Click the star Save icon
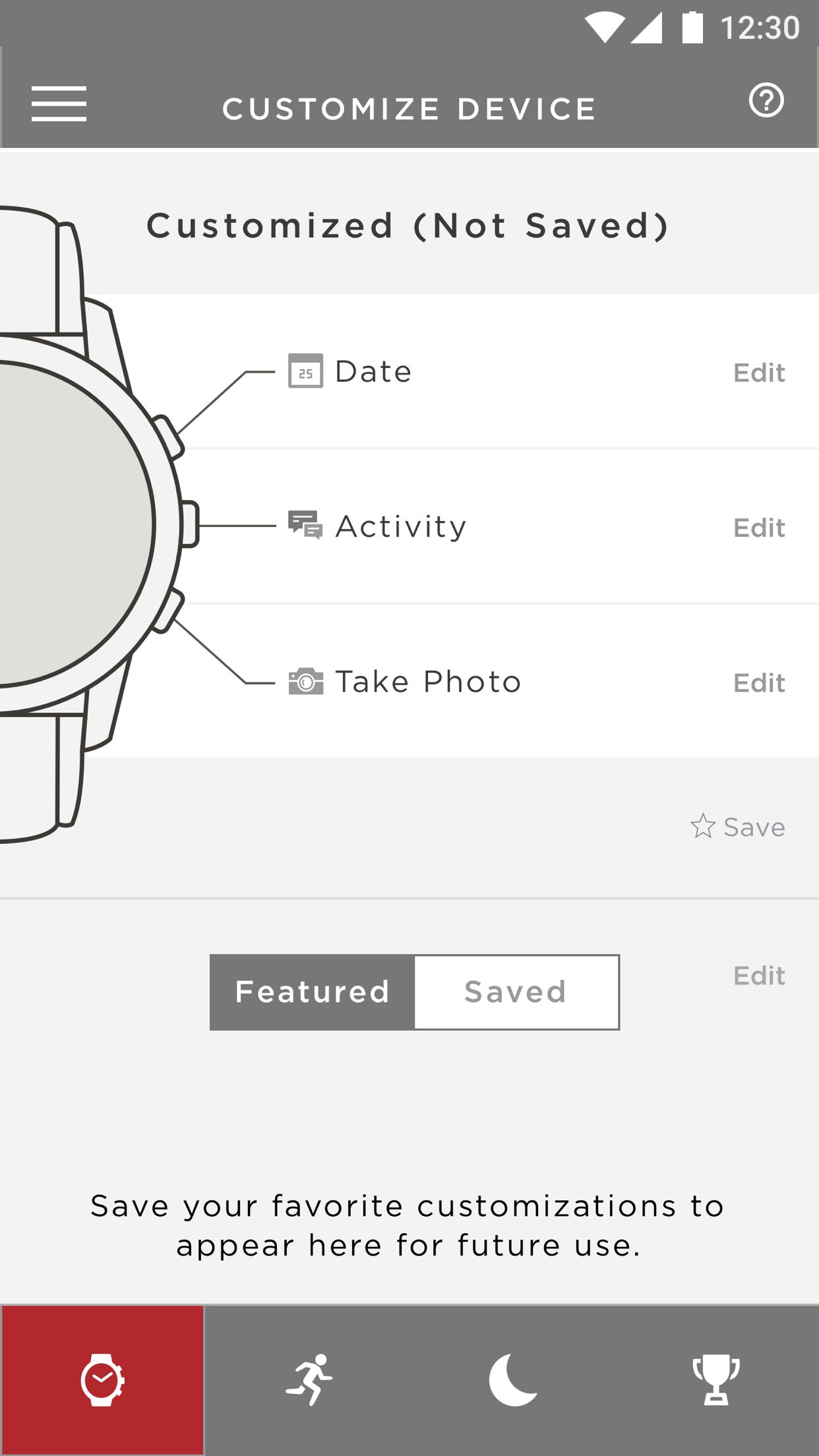This screenshot has width=819, height=1456. 703,826
